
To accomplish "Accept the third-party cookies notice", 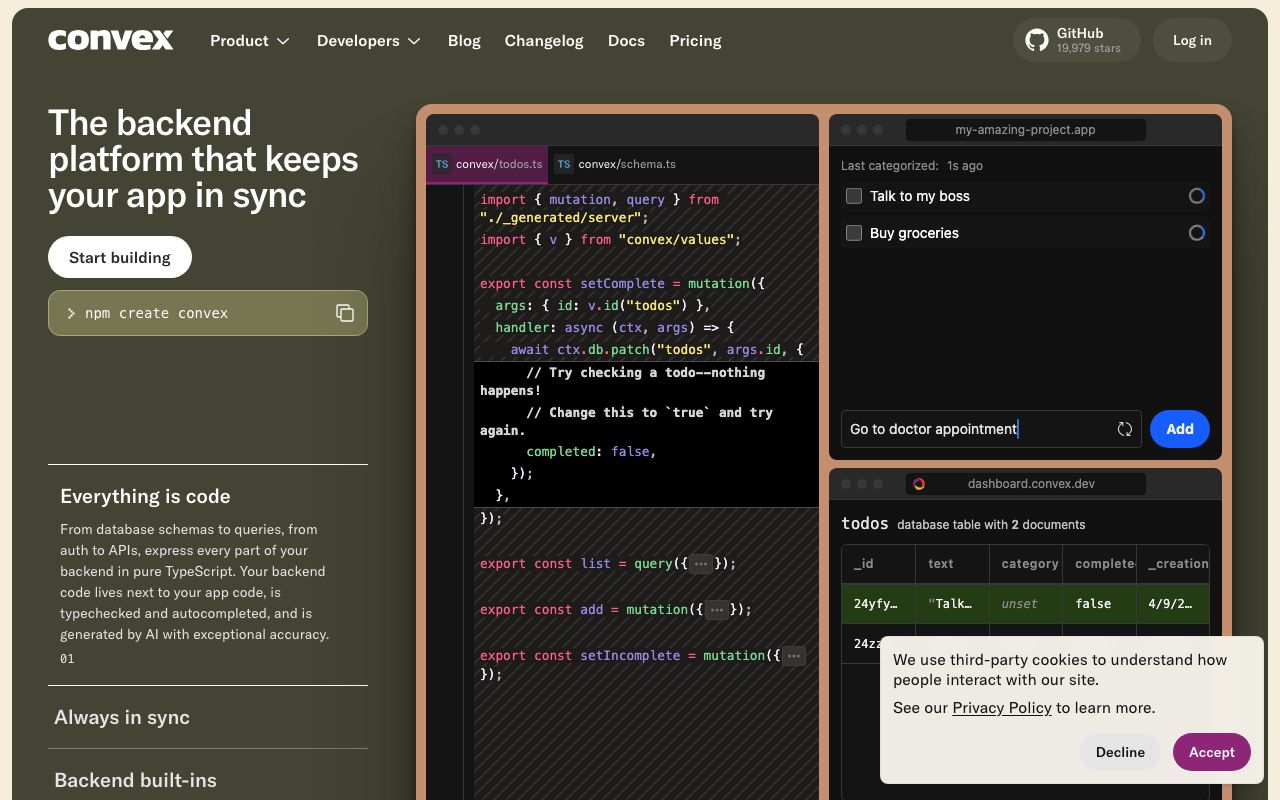I will [1211, 752].
